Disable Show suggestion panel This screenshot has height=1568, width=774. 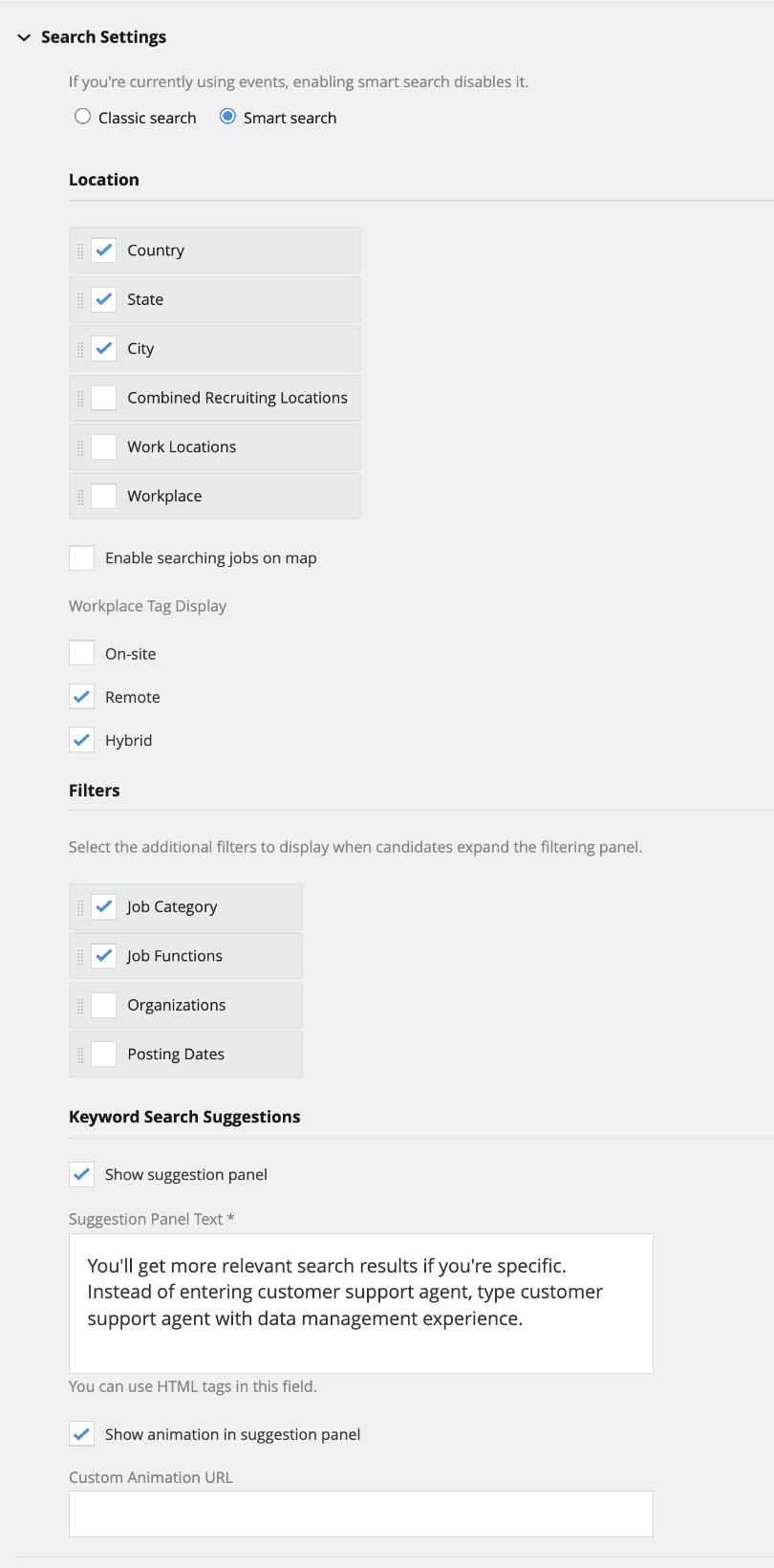pos(81,1174)
